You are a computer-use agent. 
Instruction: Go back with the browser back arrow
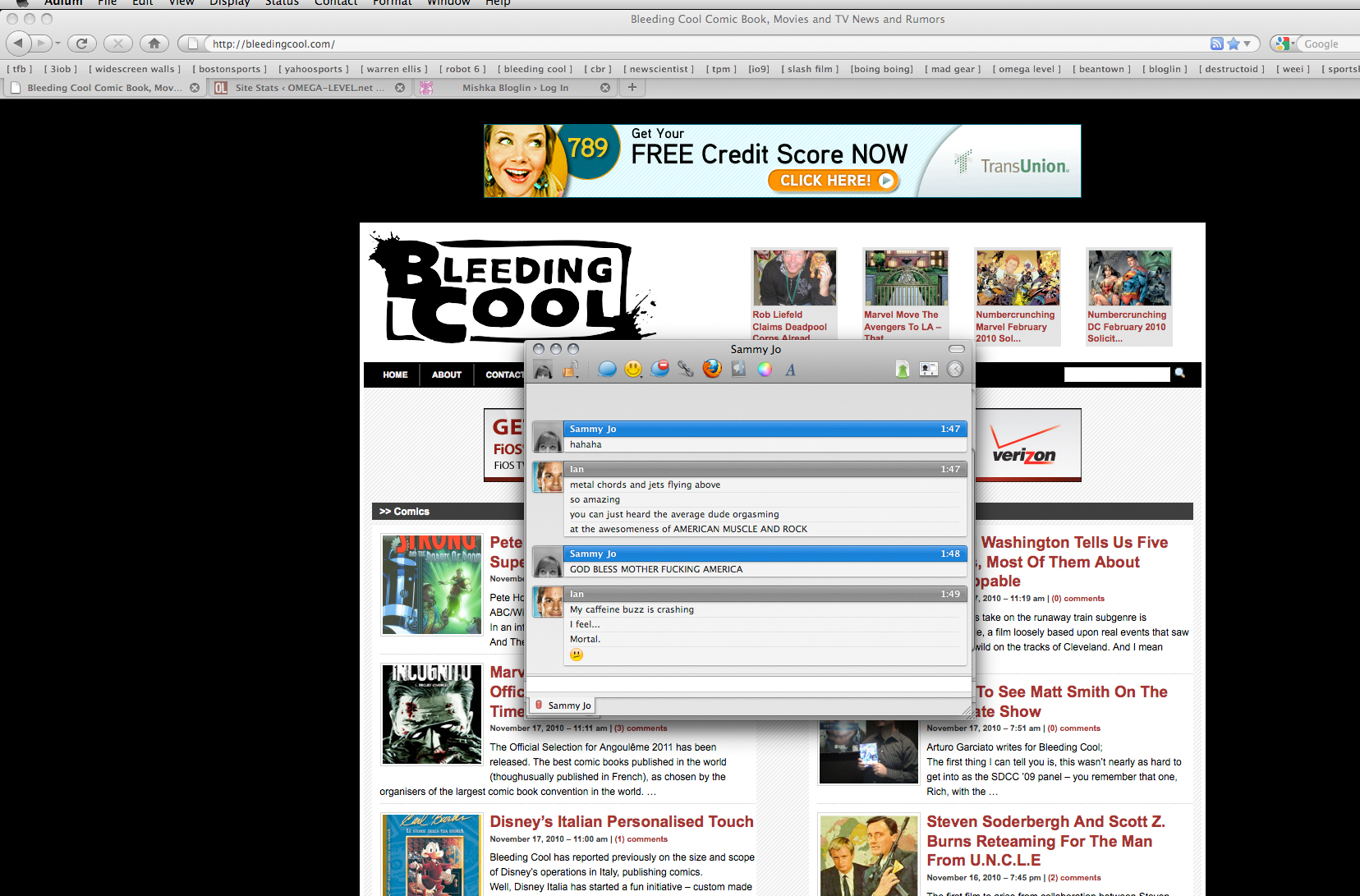pos(18,43)
